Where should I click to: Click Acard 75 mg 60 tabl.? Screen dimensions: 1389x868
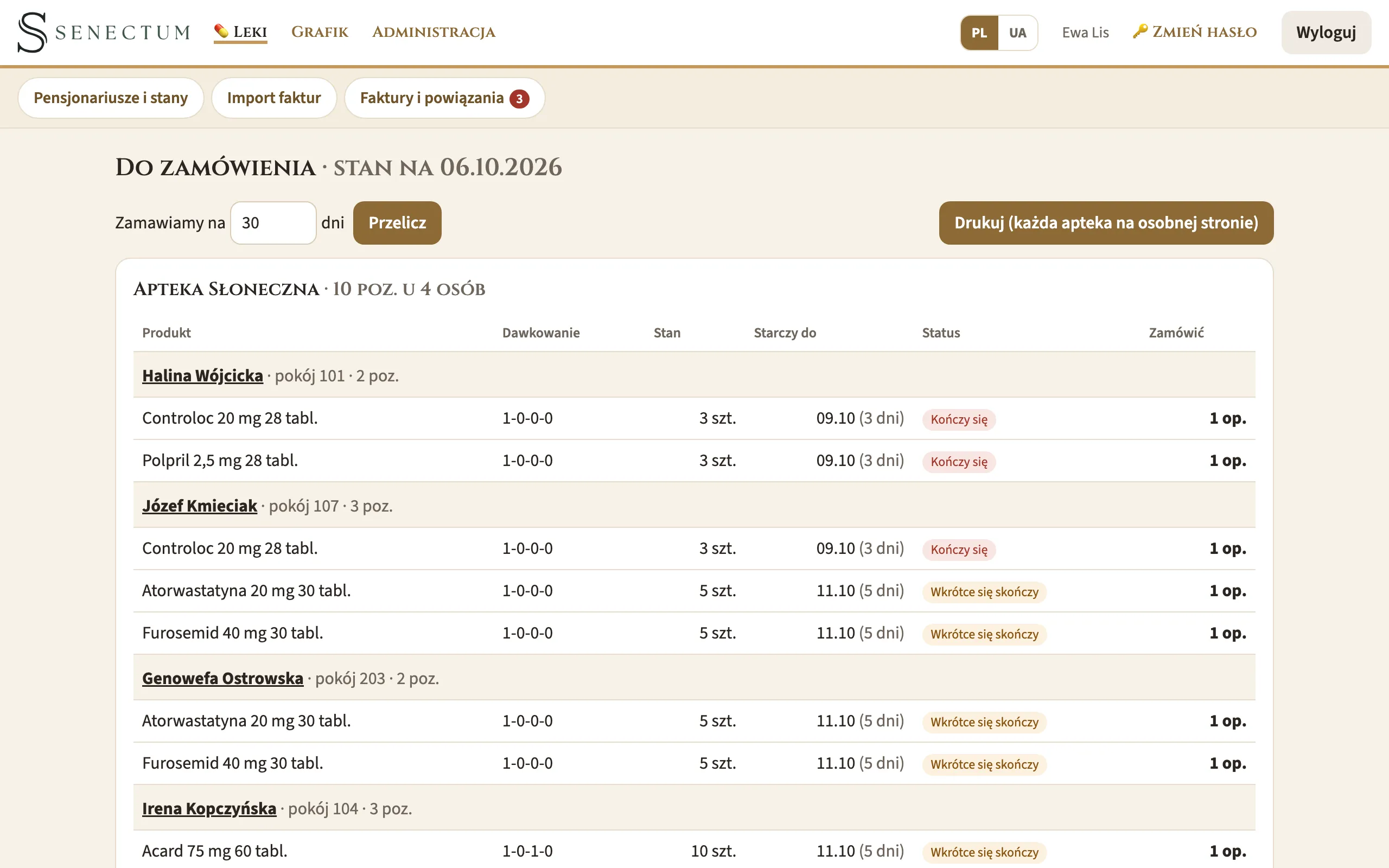(x=215, y=851)
